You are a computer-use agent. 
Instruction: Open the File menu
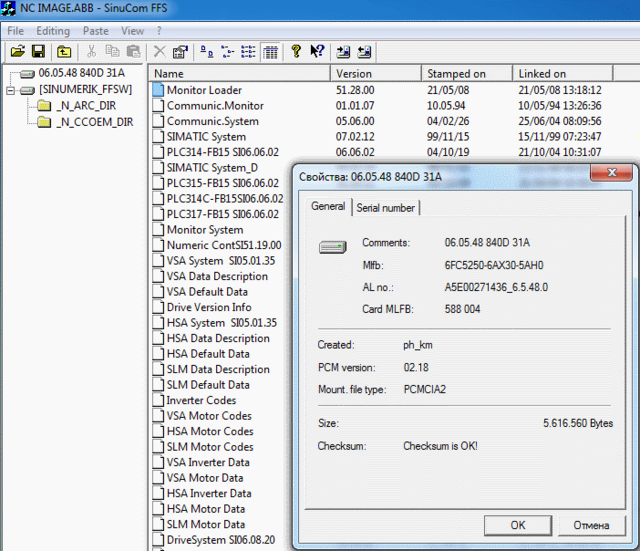click(x=16, y=31)
